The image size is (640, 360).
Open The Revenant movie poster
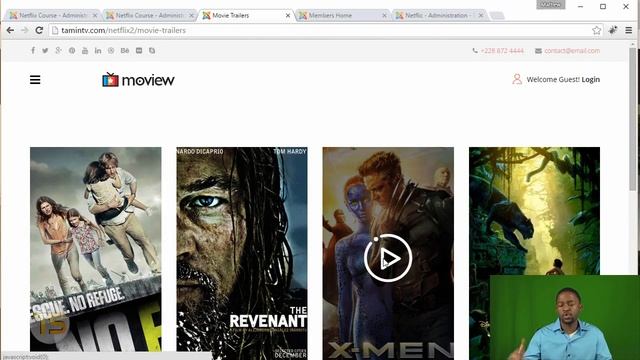click(242, 253)
